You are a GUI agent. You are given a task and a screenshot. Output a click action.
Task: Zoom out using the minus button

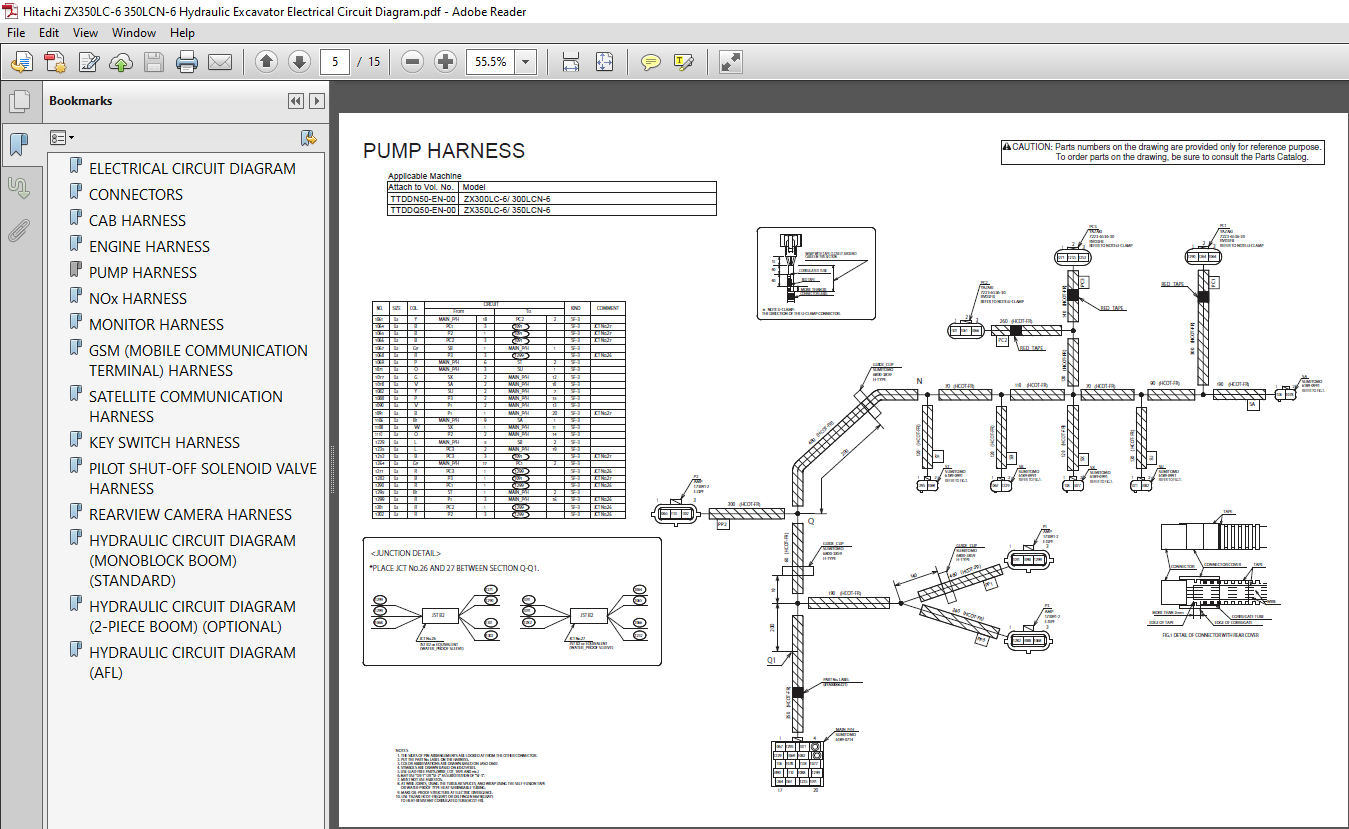point(413,62)
